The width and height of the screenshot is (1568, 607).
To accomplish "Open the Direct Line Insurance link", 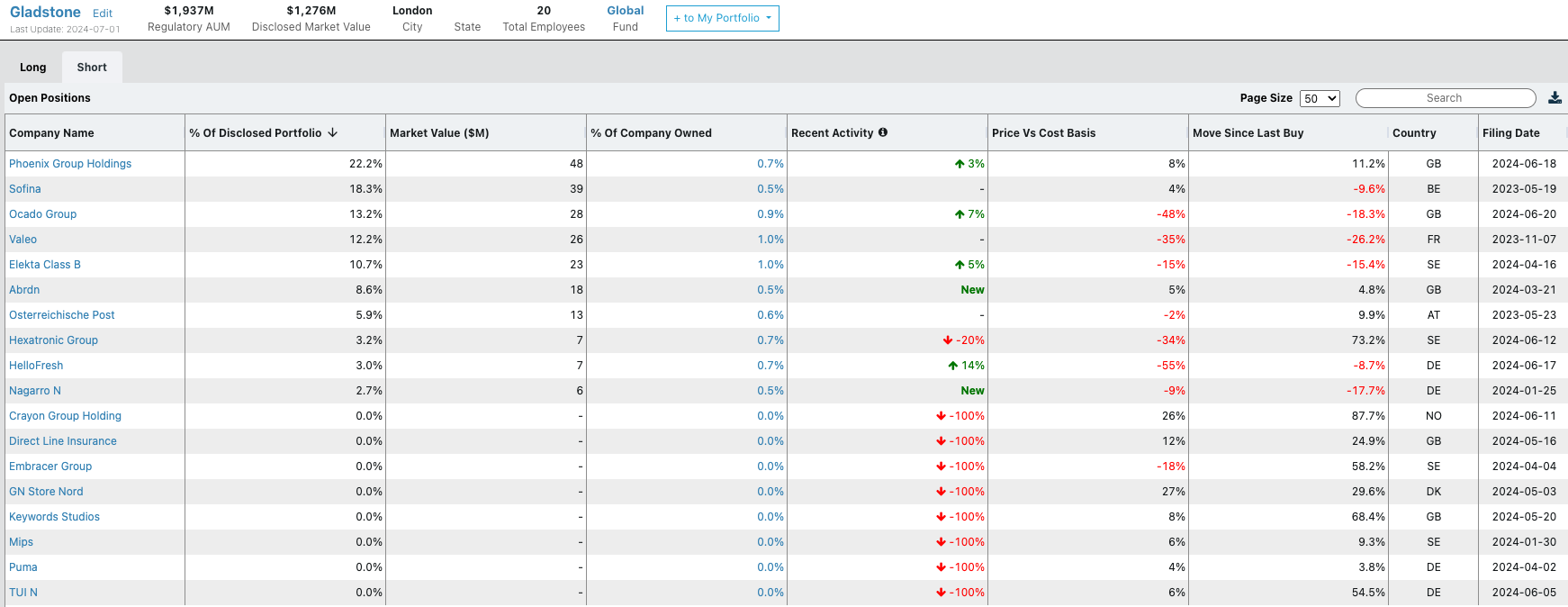I will [63, 441].
